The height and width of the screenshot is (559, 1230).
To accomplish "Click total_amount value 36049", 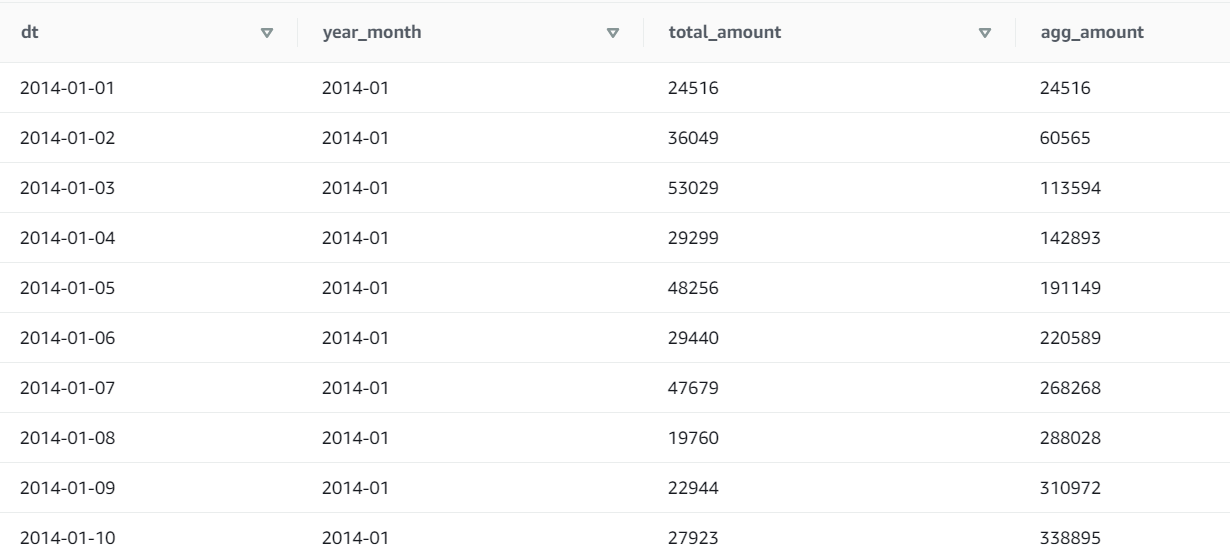I will click(693, 138).
